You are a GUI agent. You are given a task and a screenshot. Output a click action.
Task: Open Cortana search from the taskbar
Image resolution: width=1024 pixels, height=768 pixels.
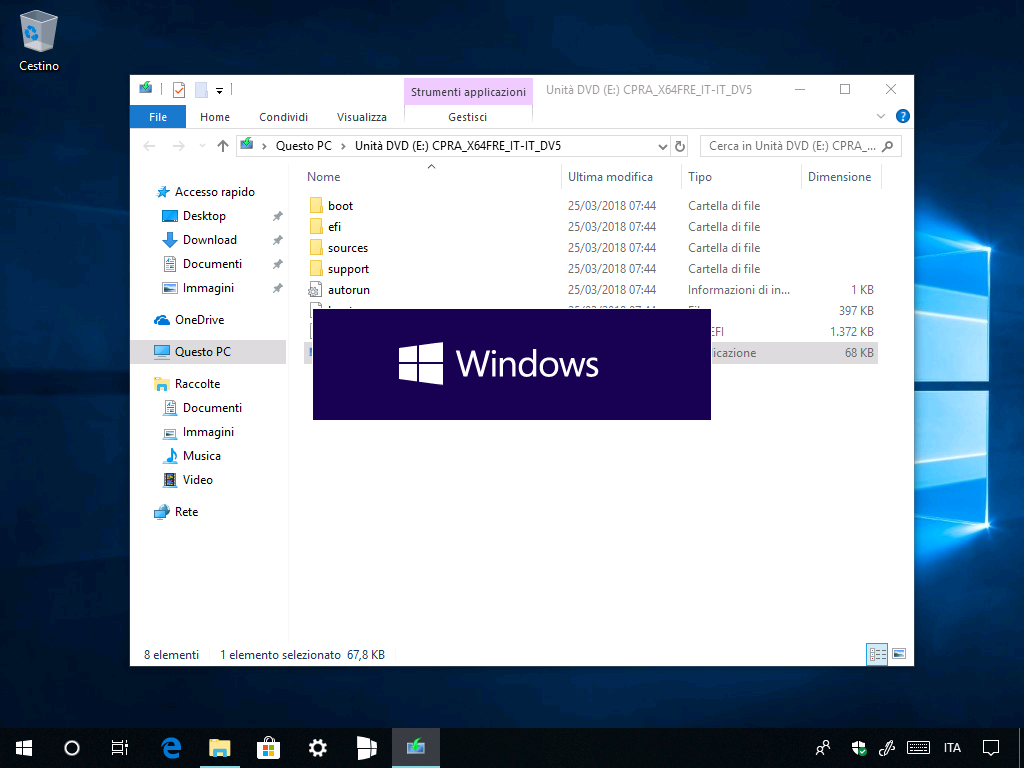coord(72,748)
